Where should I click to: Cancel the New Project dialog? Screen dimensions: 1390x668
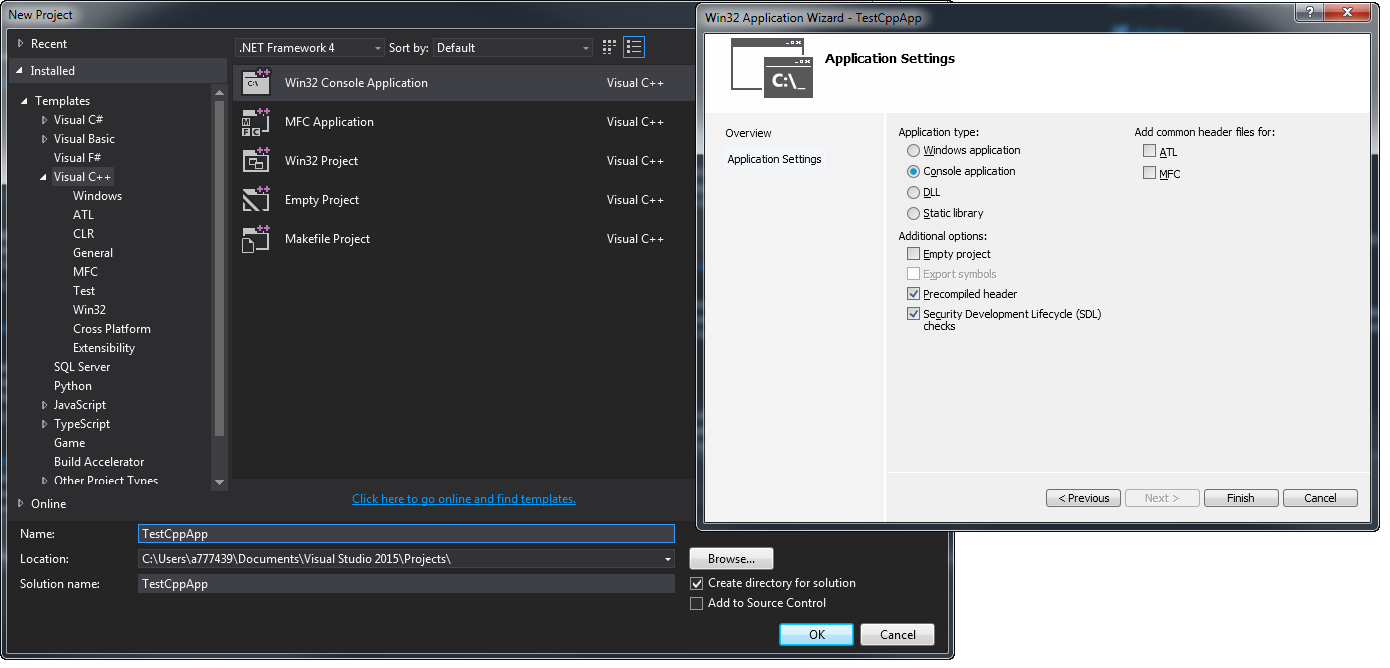click(898, 635)
